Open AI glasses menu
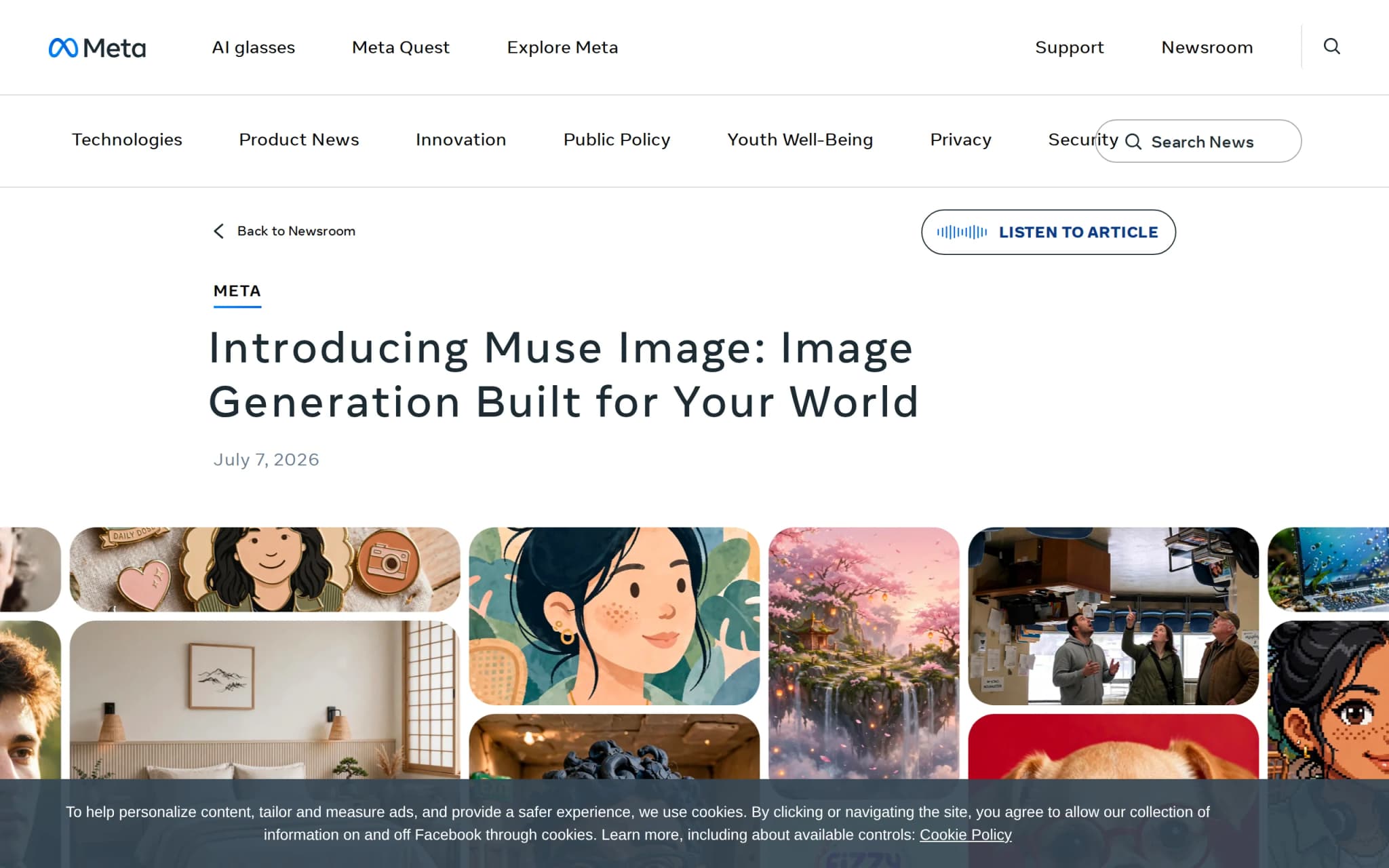This screenshot has width=1389, height=868. [253, 47]
